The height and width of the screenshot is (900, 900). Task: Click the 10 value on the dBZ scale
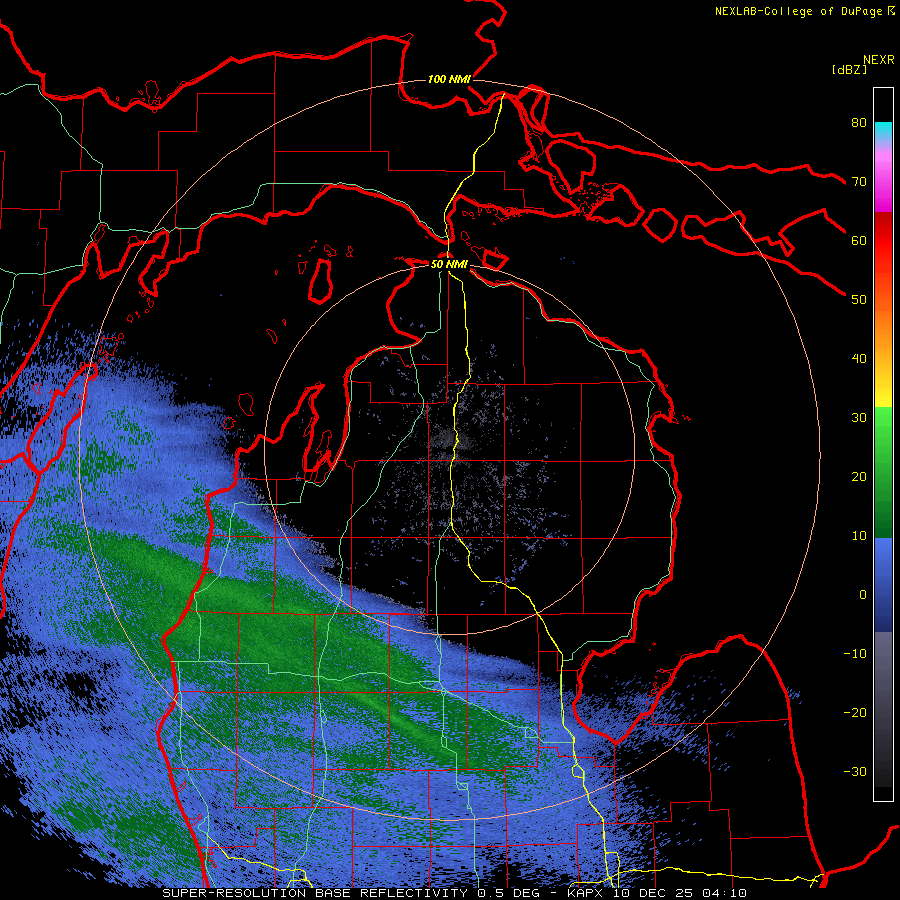[859, 536]
